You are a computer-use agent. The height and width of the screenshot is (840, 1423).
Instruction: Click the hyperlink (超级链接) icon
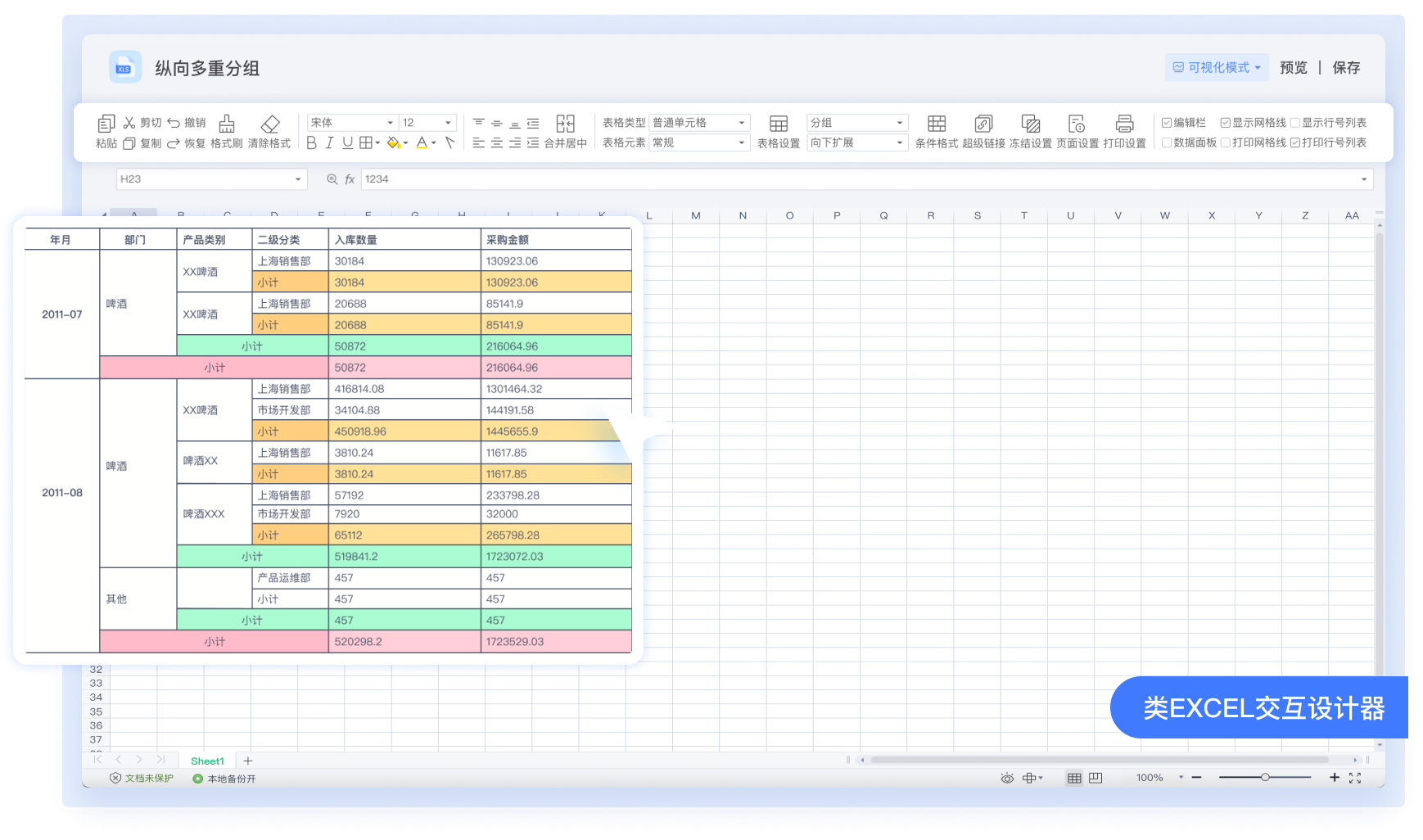[x=983, y=124]
